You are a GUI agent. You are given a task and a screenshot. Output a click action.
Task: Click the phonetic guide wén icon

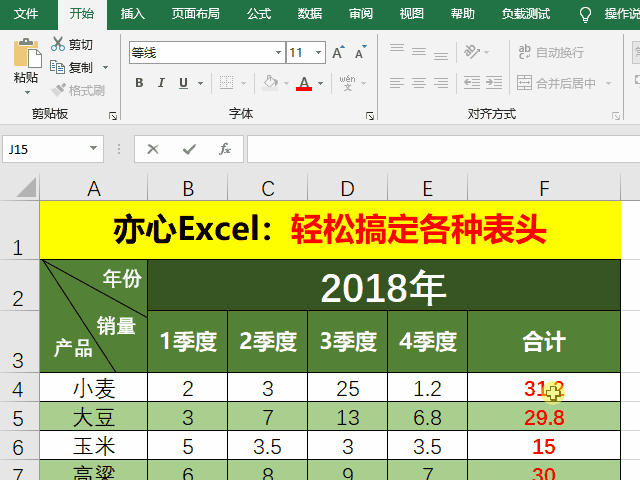click(347, 83)
